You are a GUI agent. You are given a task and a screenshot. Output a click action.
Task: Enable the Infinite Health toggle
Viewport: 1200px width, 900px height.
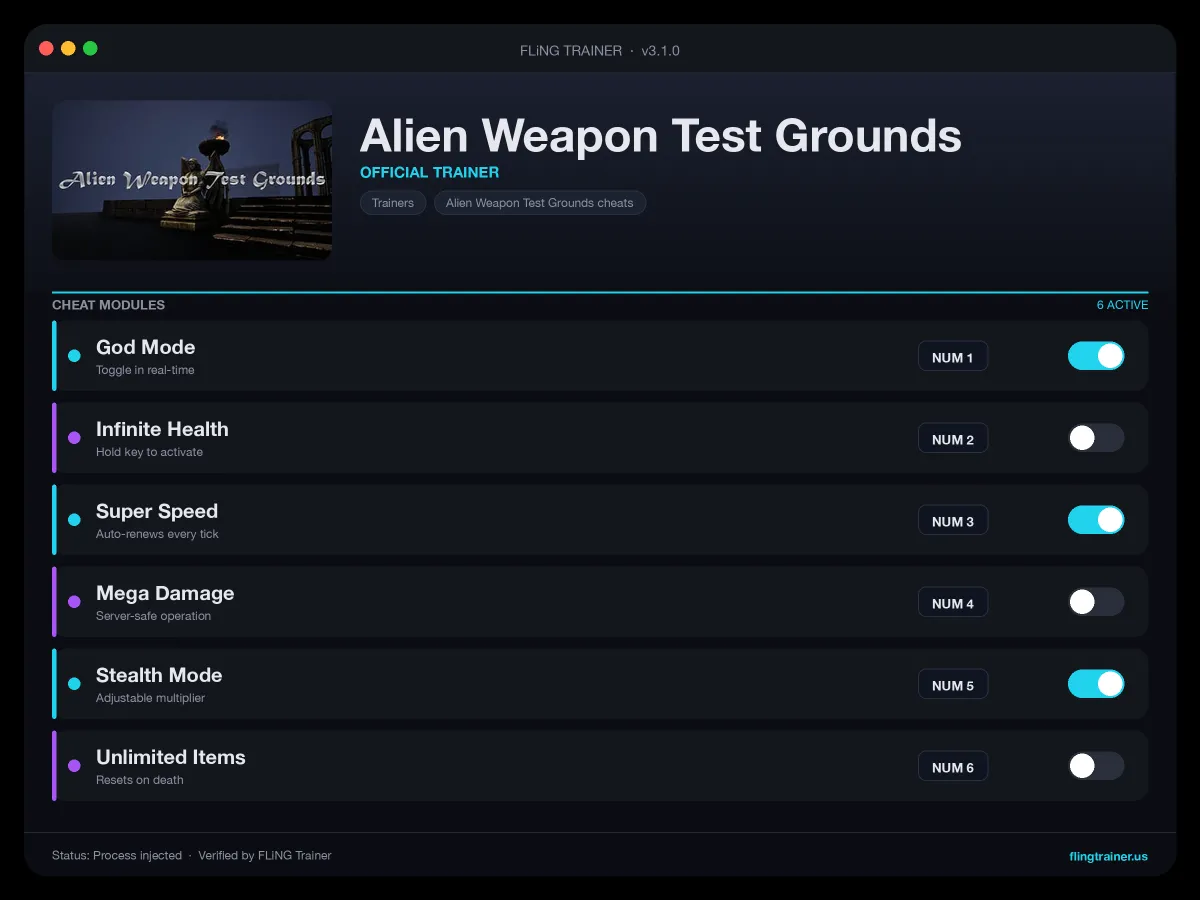[1096, 438]
